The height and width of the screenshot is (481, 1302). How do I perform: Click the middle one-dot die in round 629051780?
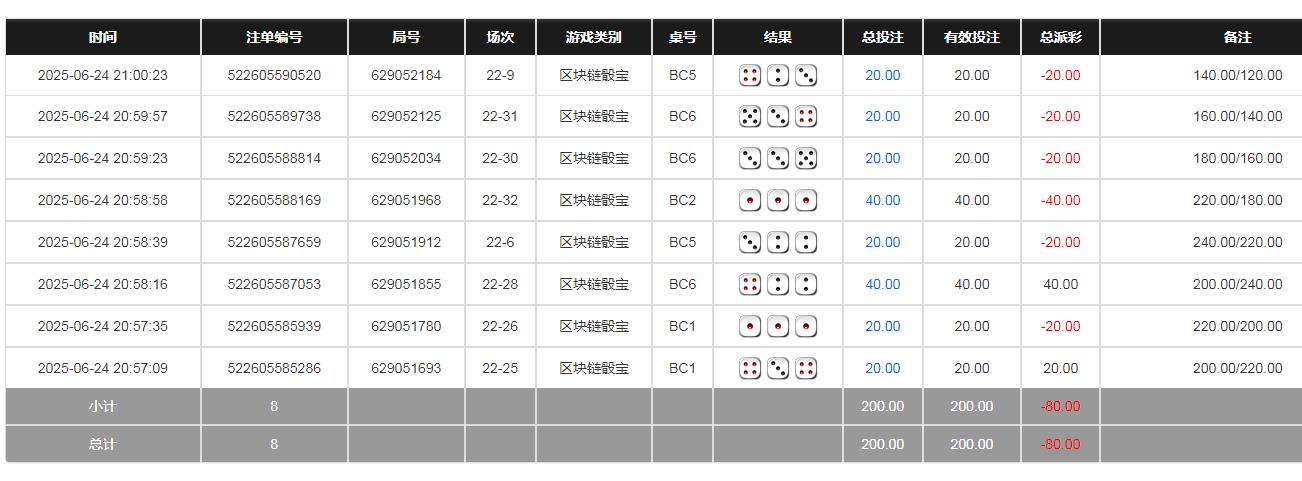[778, 327]
